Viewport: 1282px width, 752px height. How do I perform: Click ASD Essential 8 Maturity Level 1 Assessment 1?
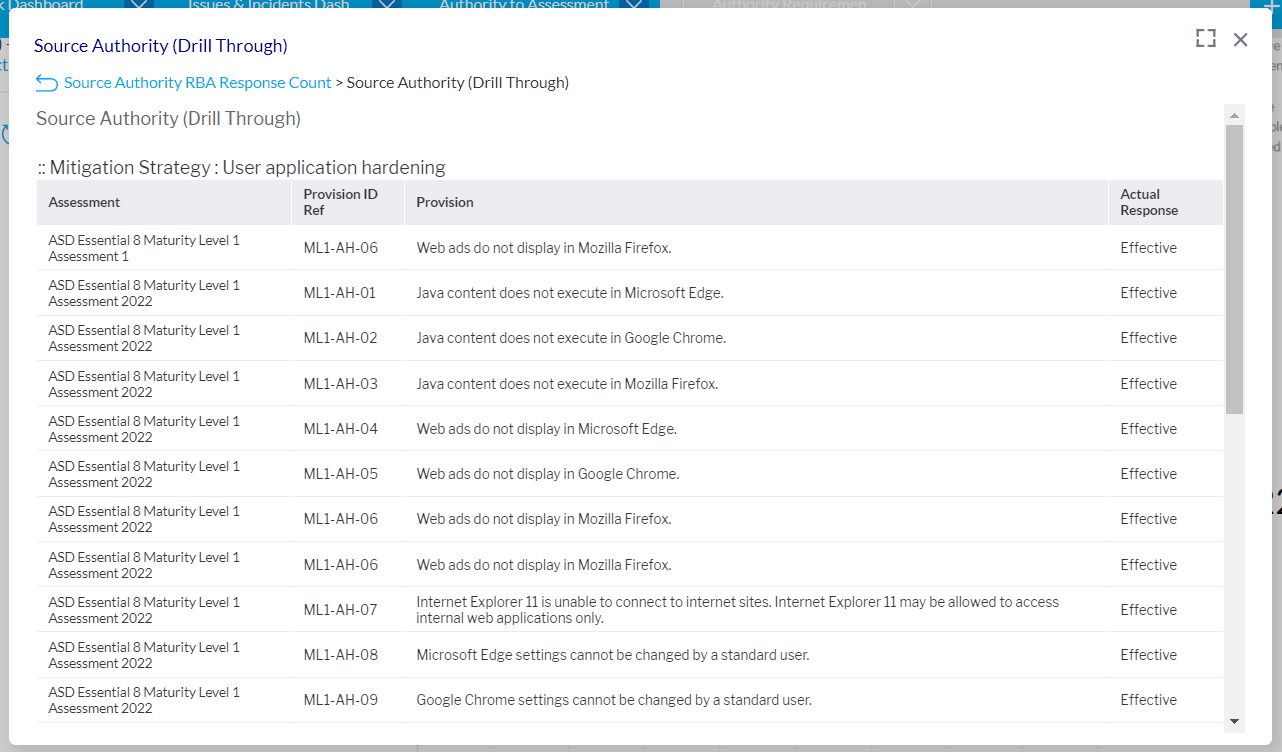tap(144, 248)
